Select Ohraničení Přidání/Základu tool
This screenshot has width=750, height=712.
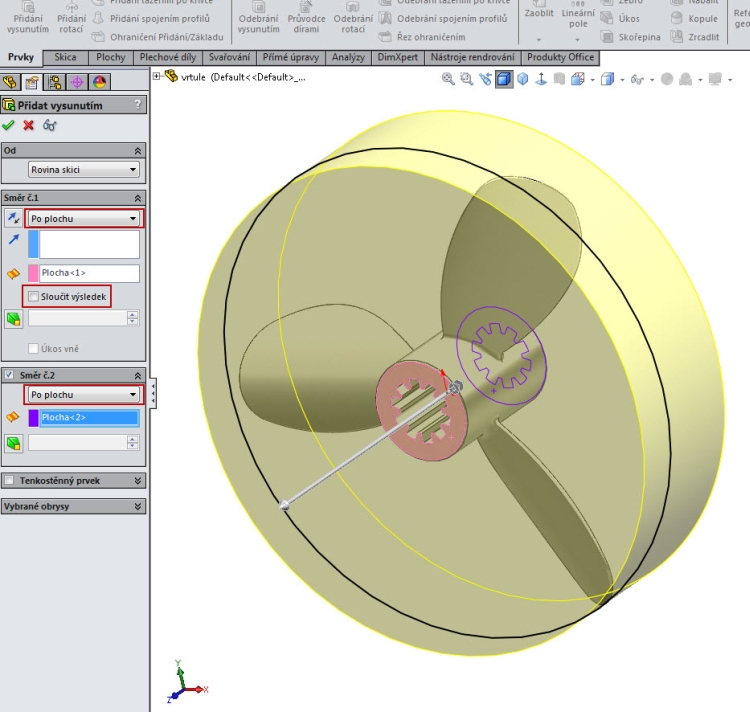coord(158,37)
